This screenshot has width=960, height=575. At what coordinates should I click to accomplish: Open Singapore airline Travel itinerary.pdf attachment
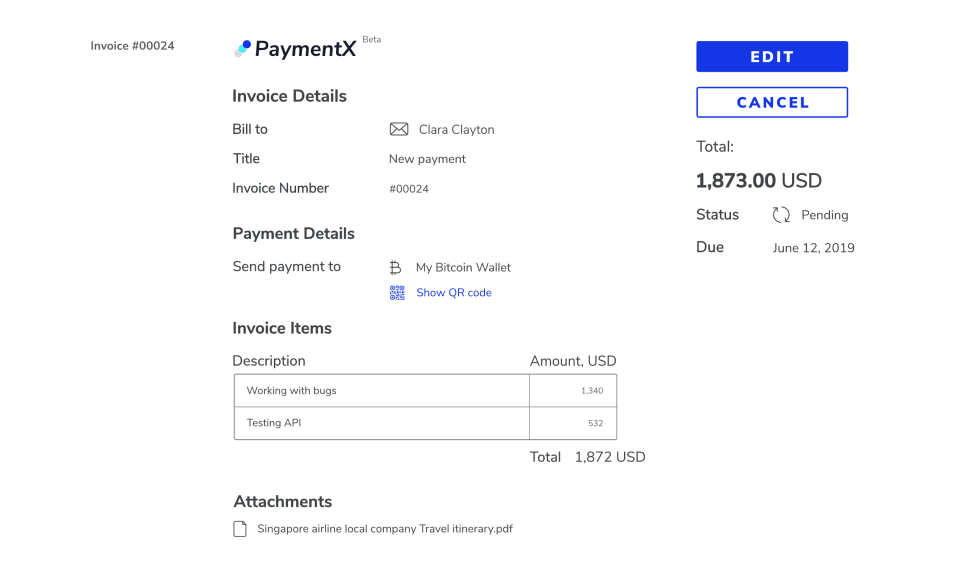click(385, 529)
